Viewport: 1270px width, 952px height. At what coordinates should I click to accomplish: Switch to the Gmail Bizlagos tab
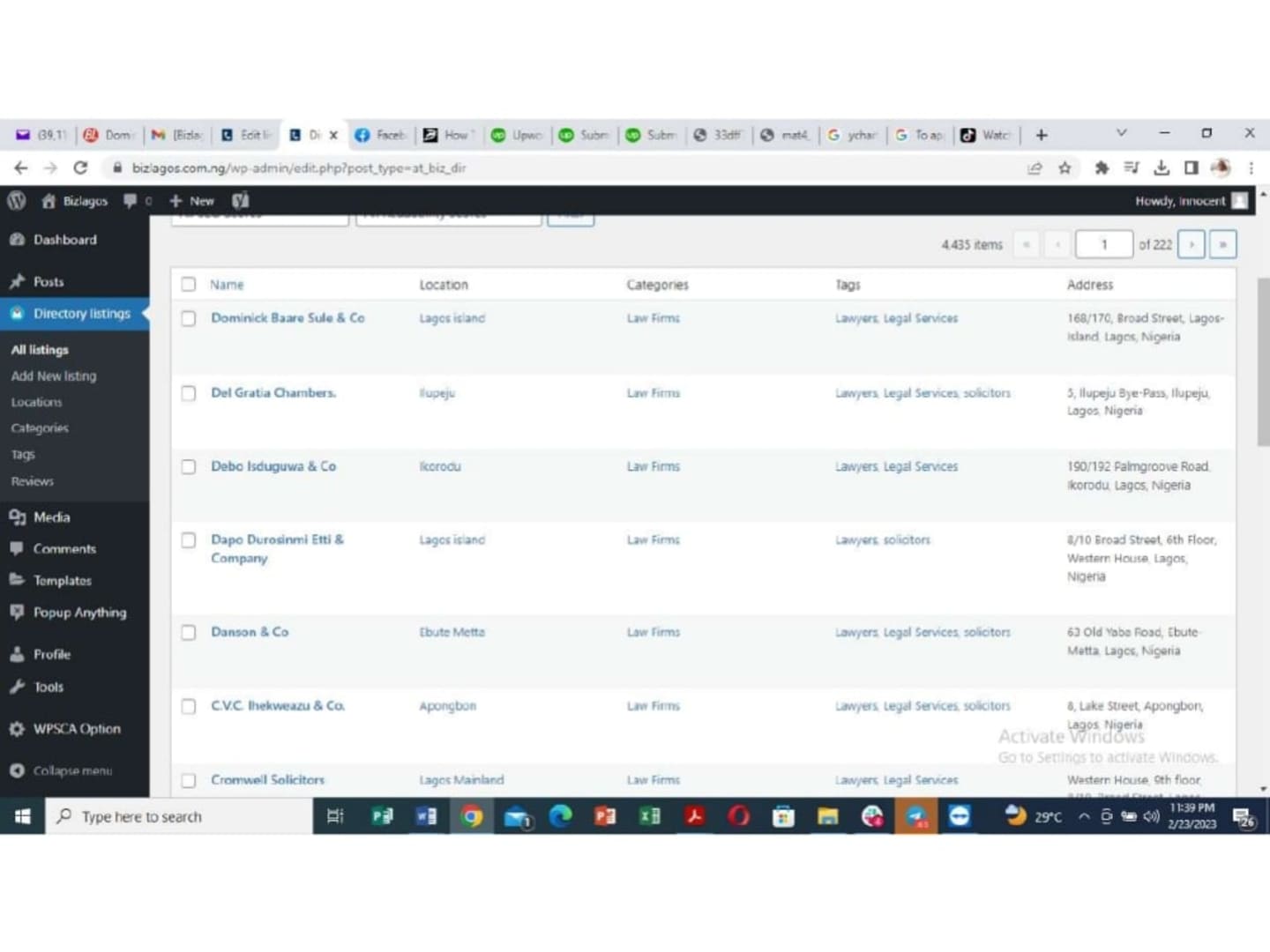[177, 135]
